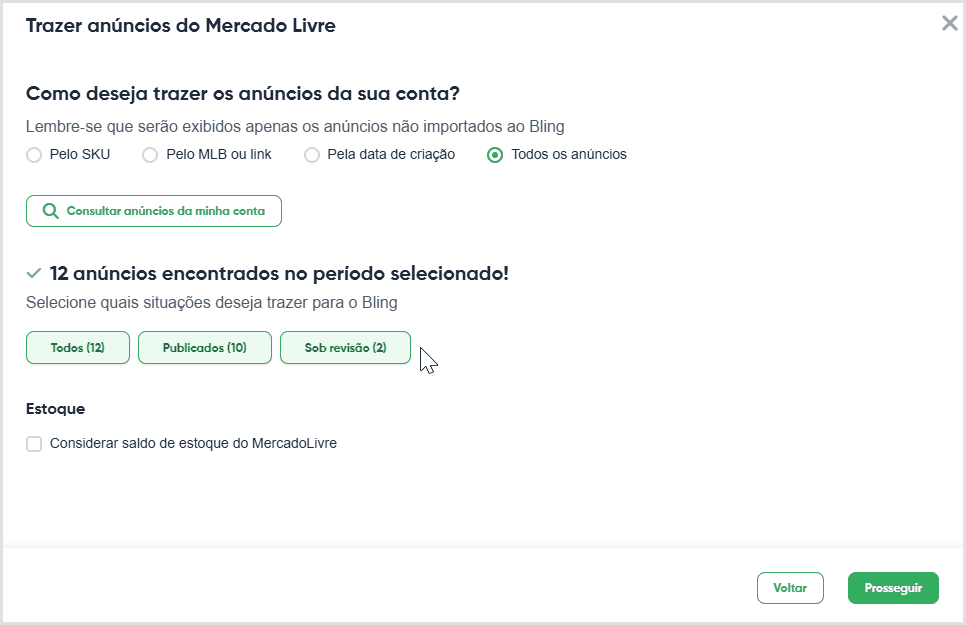Viewport: 966px width, 625px height.
Task: Filter by Todos (12) situation
Action: 78,348
